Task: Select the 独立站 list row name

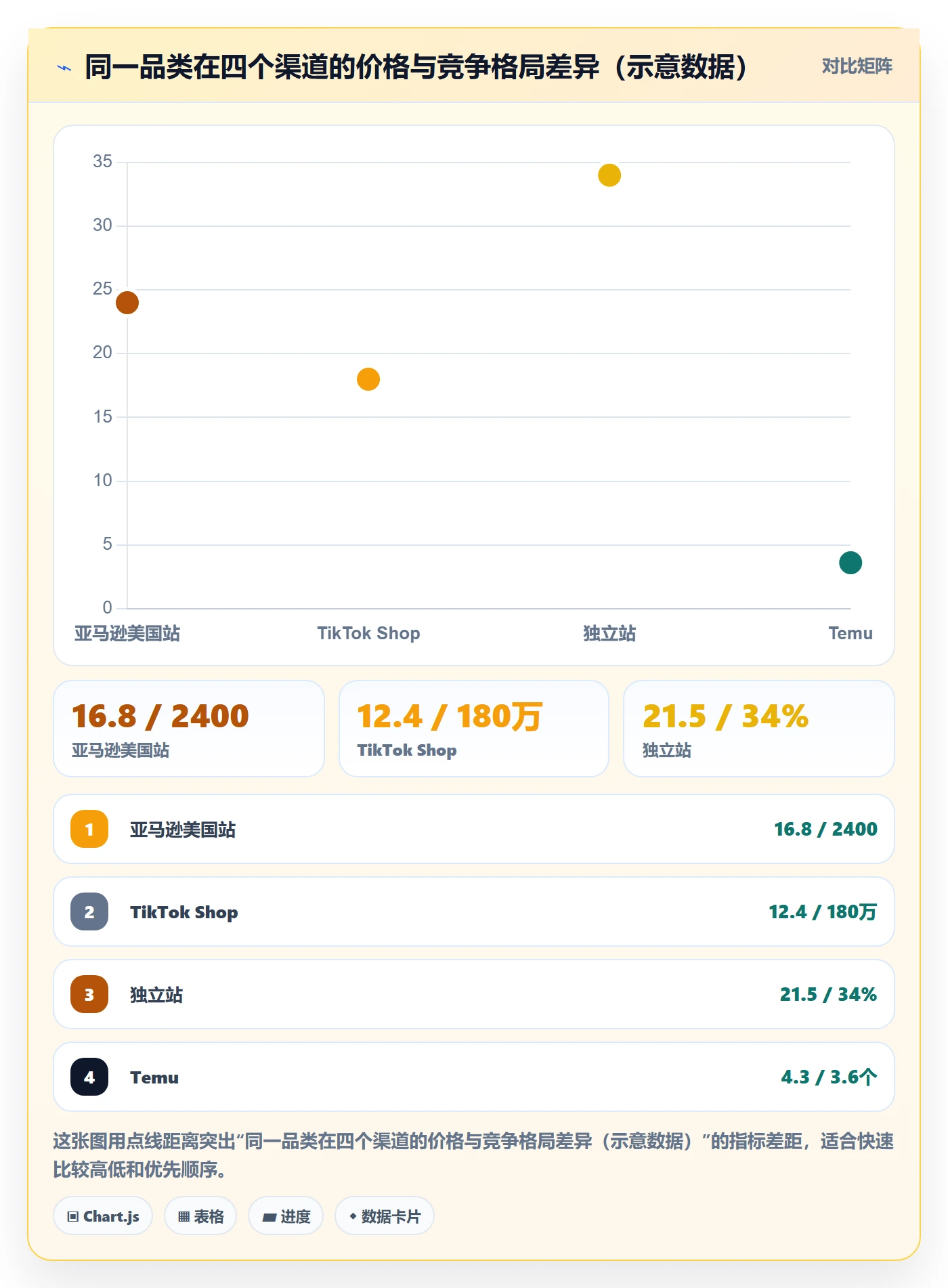Action: point(156,995)
